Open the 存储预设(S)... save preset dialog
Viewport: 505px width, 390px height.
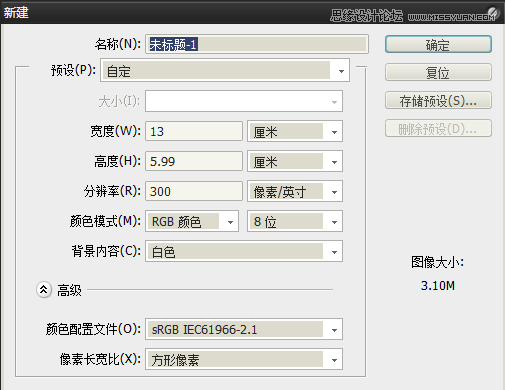[x=438, y=100]
